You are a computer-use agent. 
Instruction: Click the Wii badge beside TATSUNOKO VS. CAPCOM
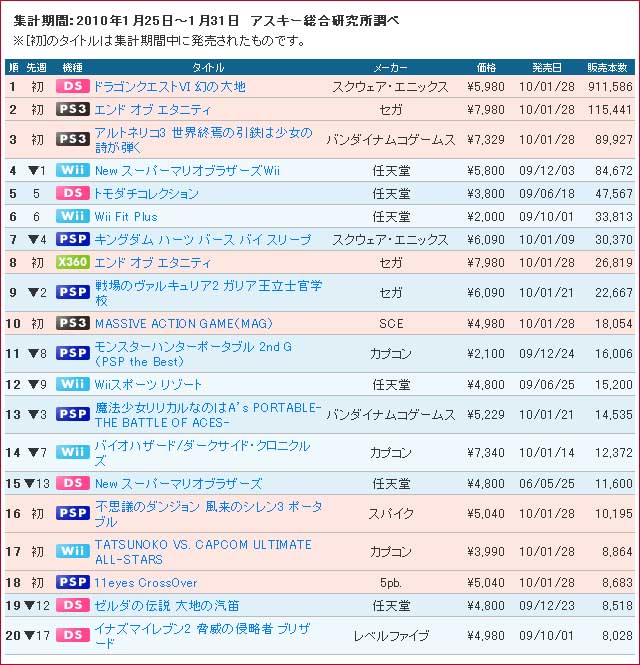(x=73, y=551)
